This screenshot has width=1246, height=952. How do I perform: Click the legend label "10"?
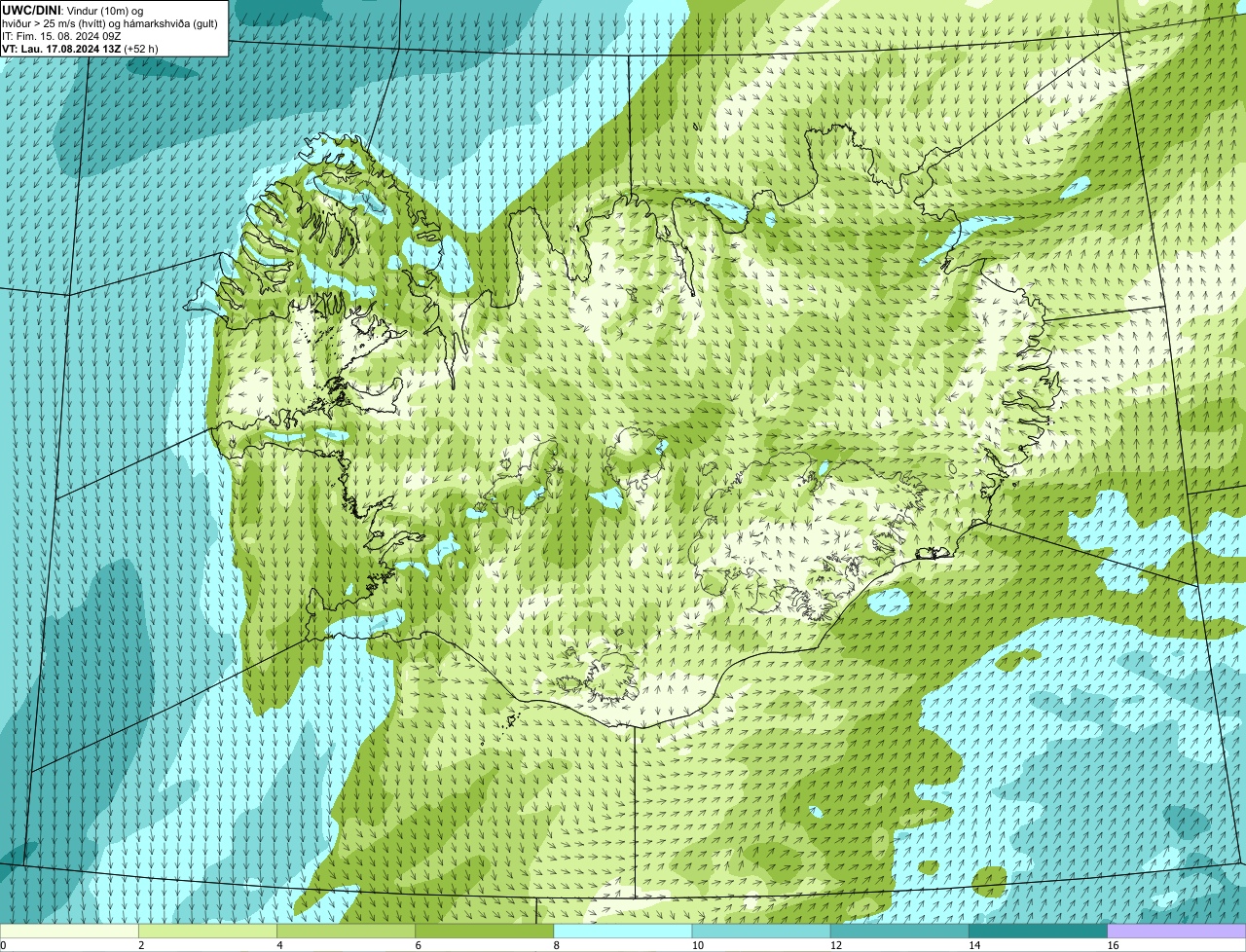click(698, 945)
